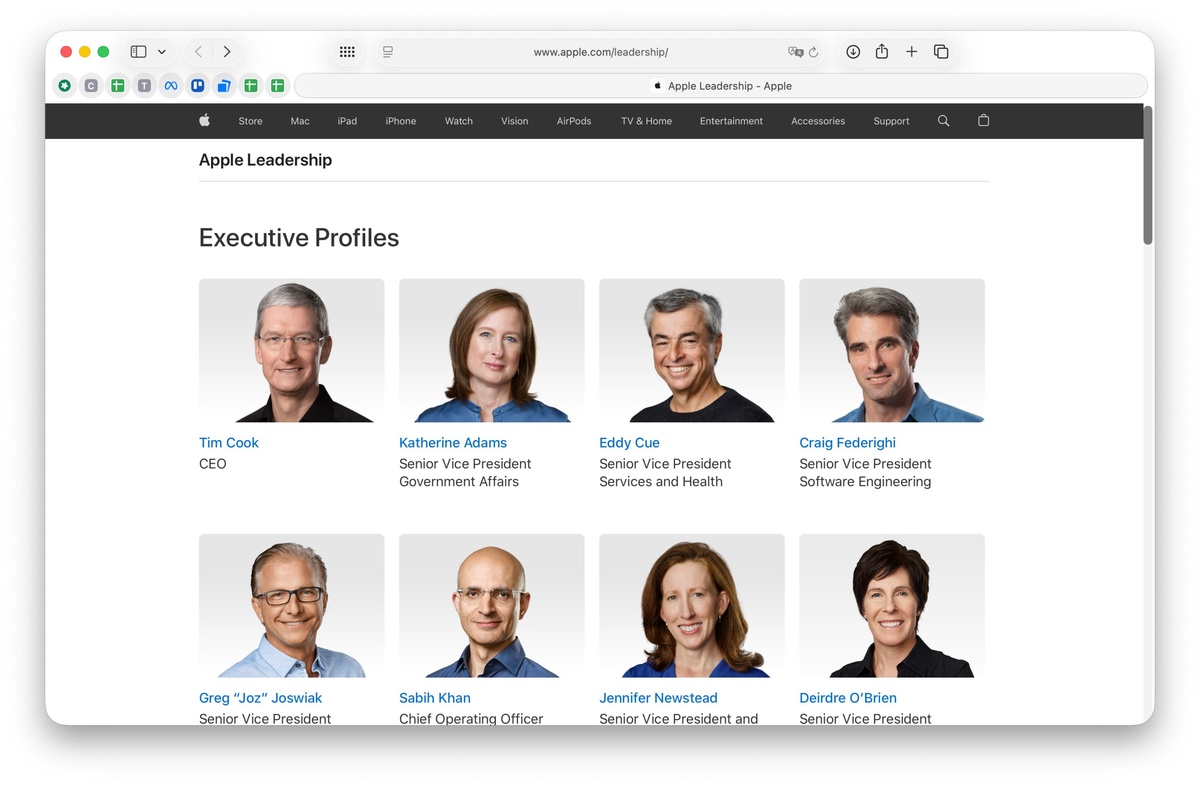Click Sabih Khan's portrait photo
The height and width of the screenshot is (785, 1200).
pos(491,606)
